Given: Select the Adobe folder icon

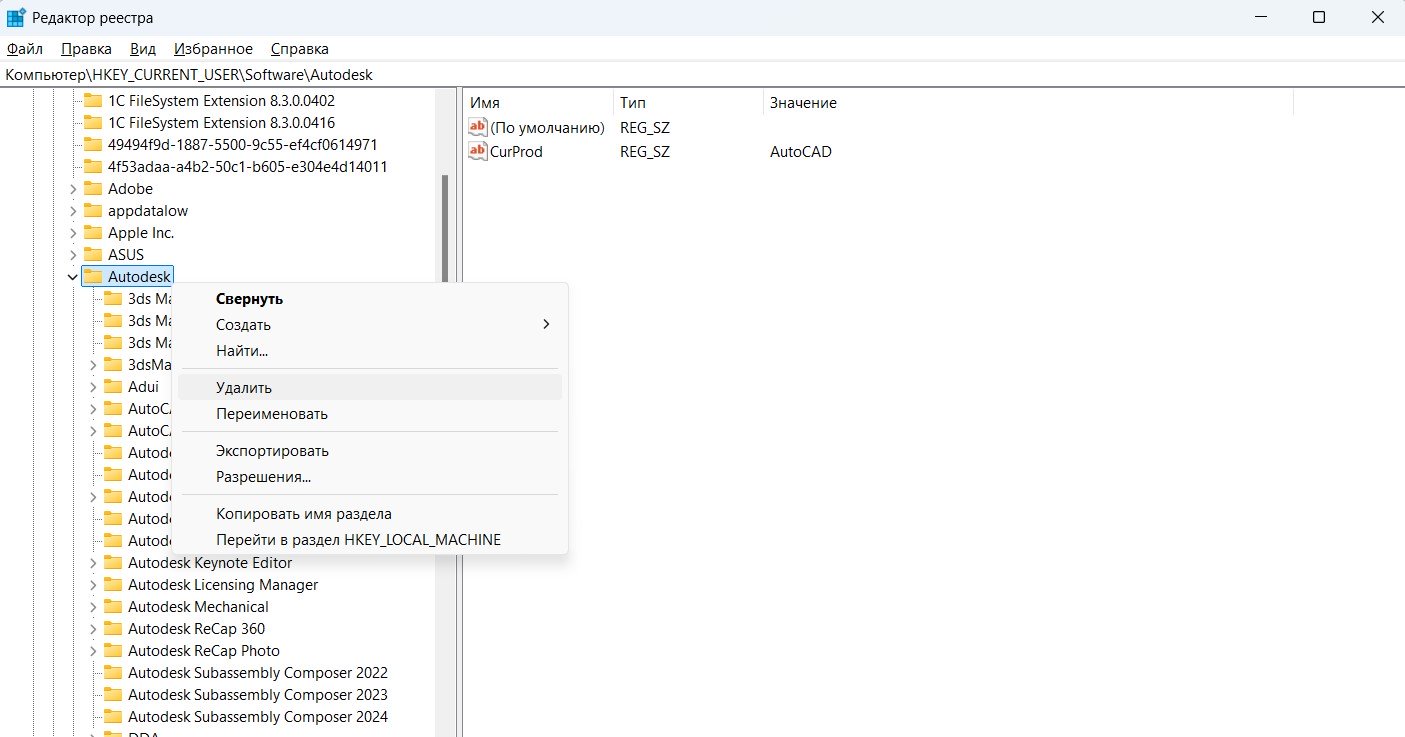Looking at the screenshot, I should tap(93, 189).
